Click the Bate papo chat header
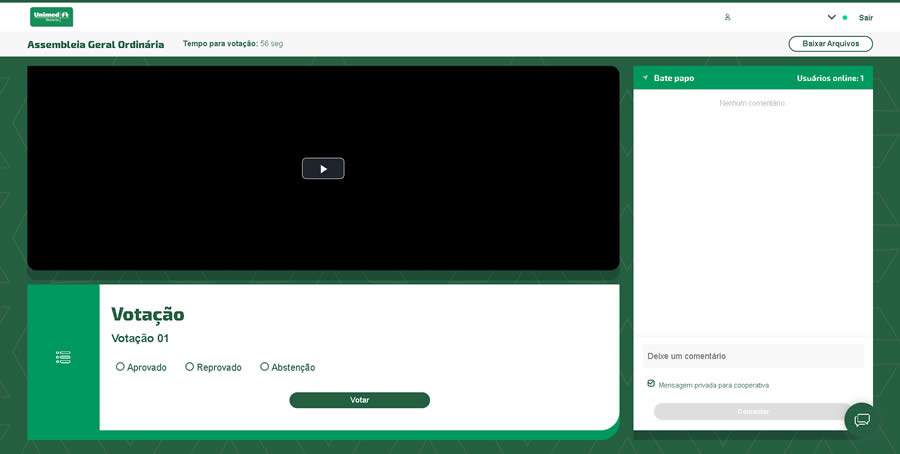 674,78
